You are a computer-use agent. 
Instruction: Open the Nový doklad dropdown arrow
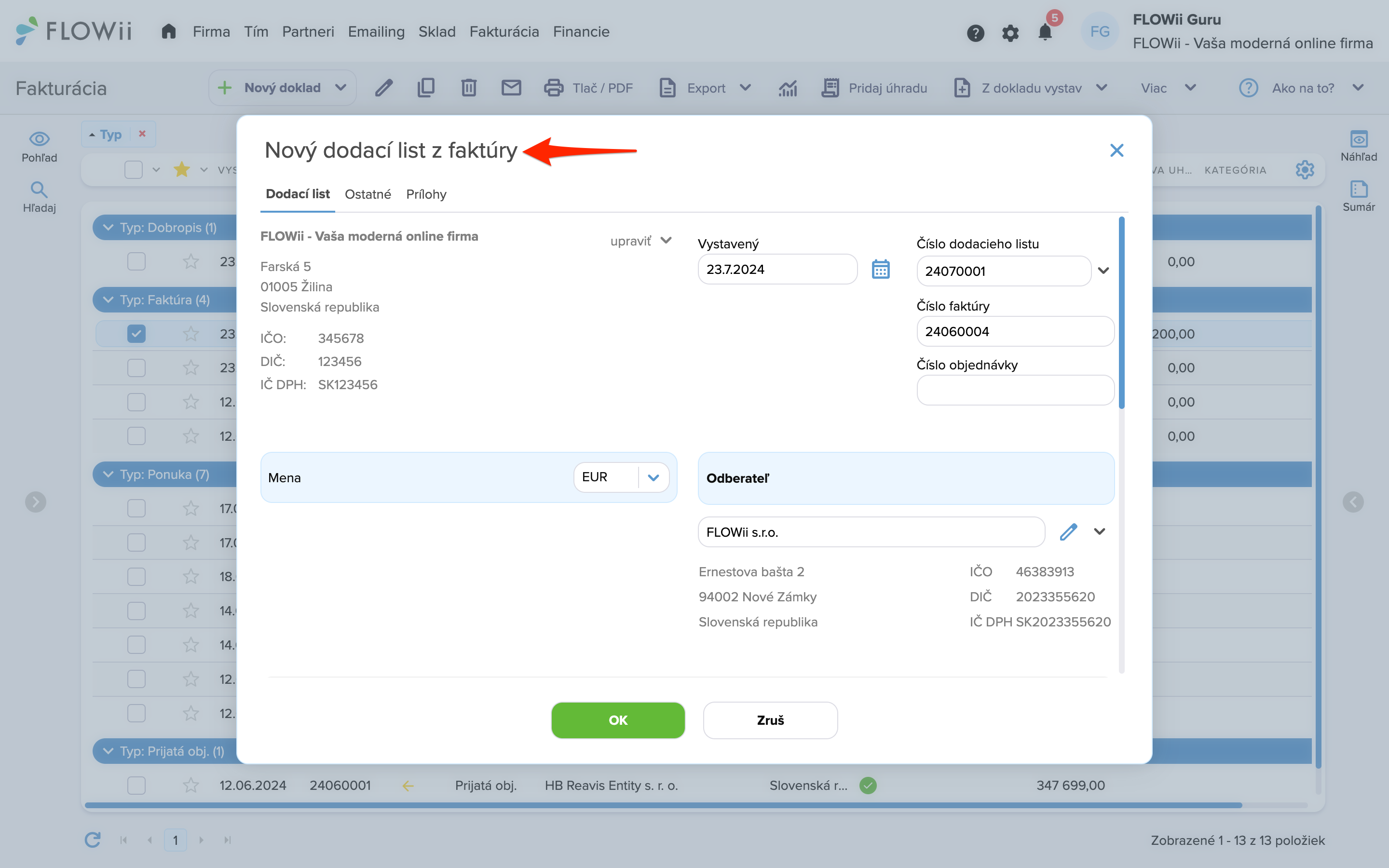[x=340, y=88]
